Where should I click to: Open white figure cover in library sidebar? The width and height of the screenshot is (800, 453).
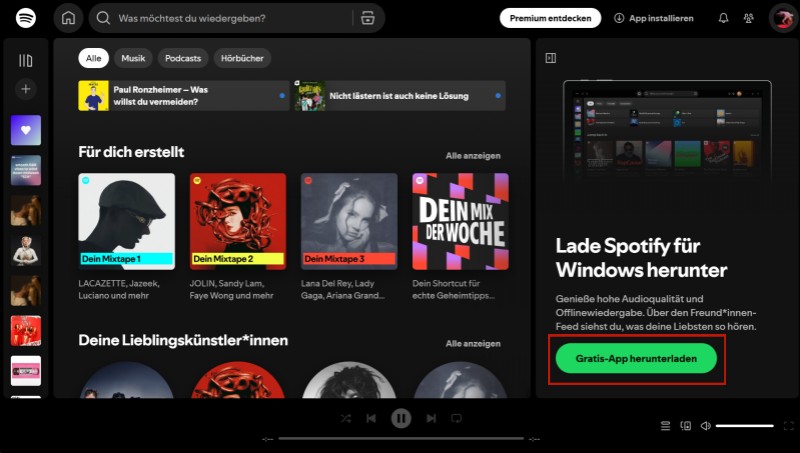pos(26,250)
